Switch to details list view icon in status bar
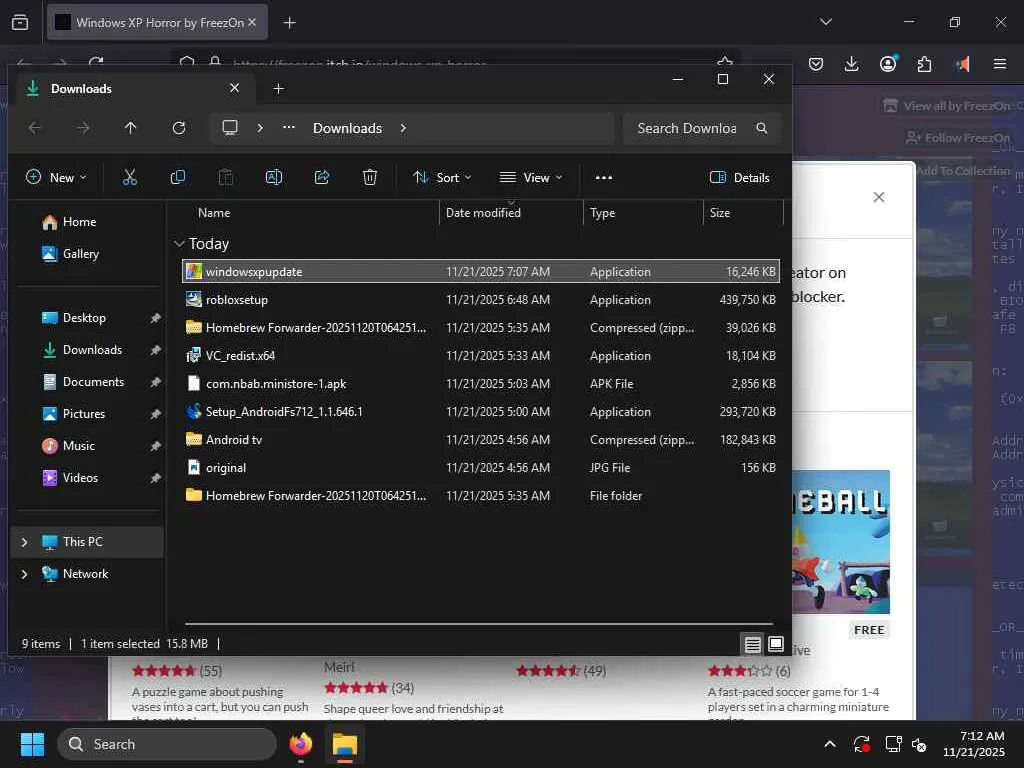1024x768 pixels. (752, 645)
